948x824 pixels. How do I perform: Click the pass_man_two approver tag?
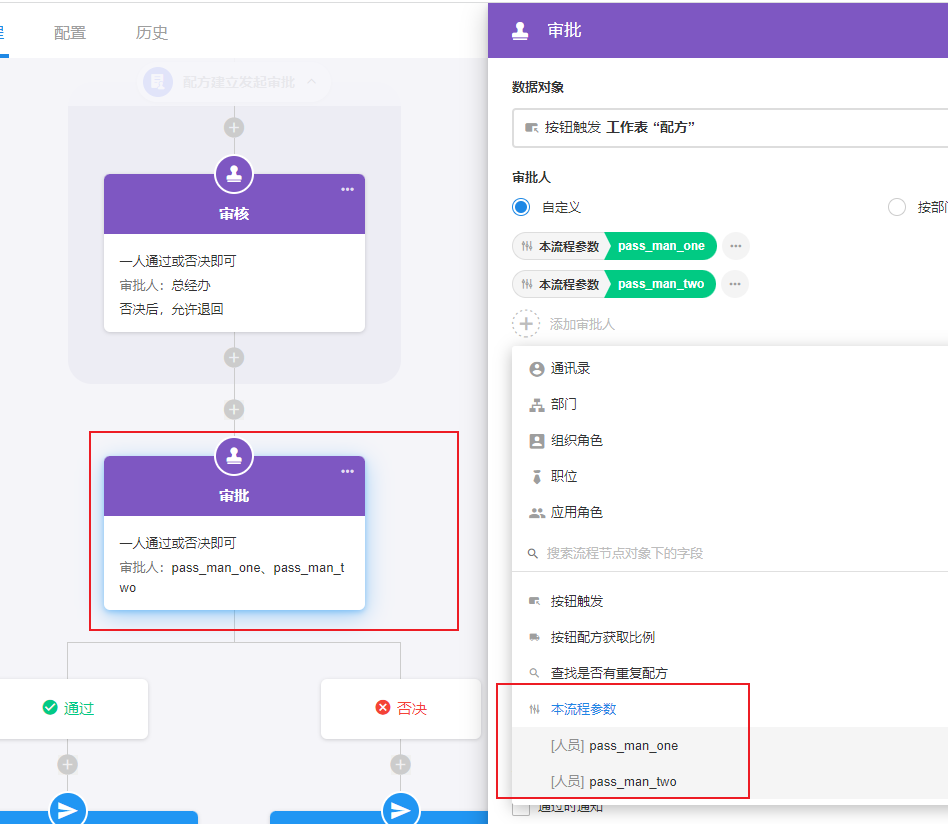(x=614, y=284)
